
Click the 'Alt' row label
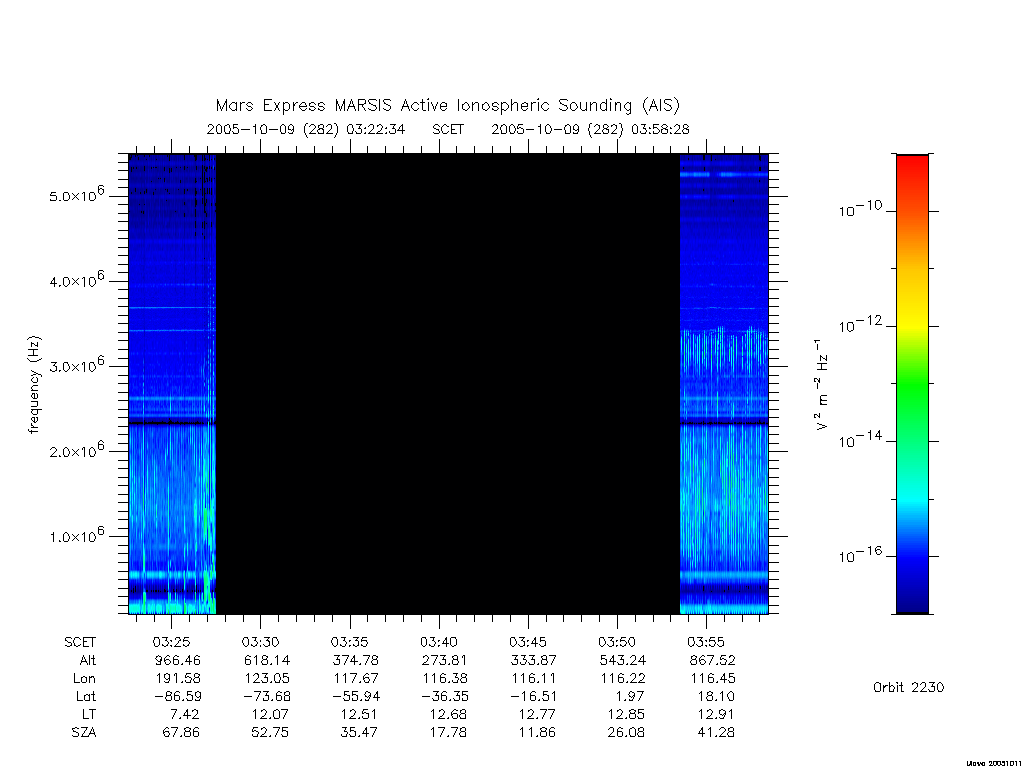88,660
